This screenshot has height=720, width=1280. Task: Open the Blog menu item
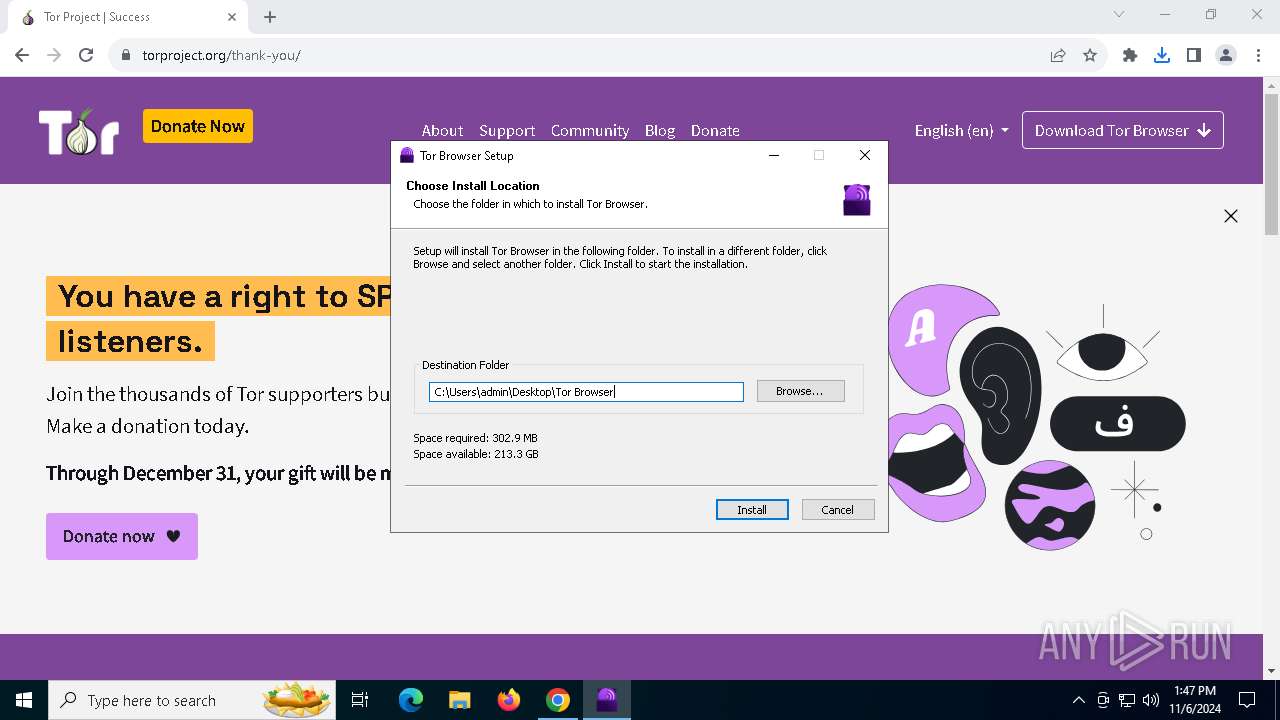coord(660,130)
